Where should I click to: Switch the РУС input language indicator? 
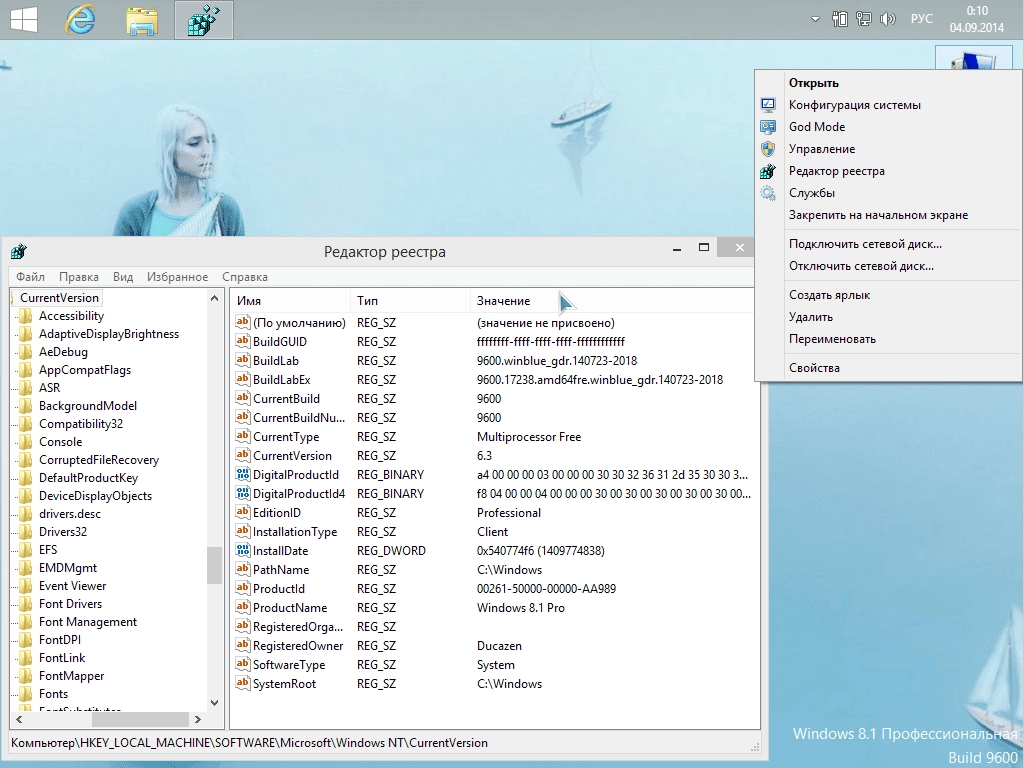pyautogui.click(x=921, y=19)
